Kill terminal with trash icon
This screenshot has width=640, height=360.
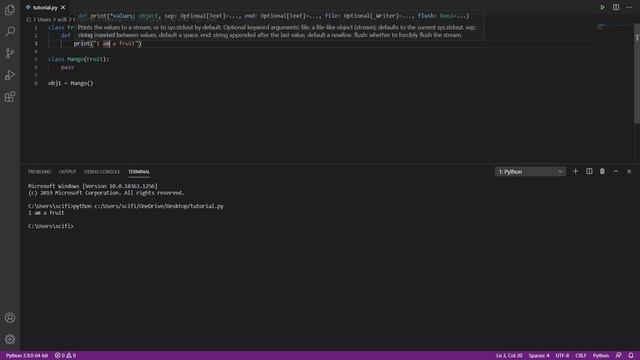tap(602, 171)
